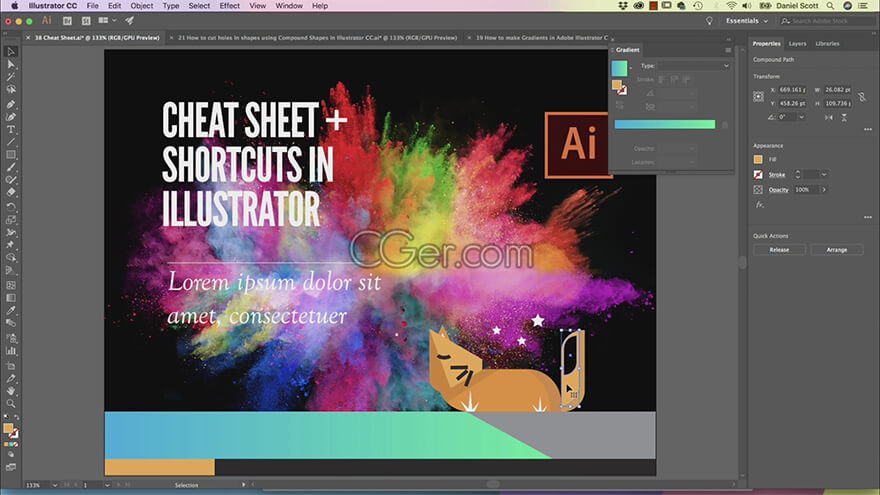Select the Symbol Sprayer tool
The width and height of the screenshot is (880, 495).
tap(11, 338)
